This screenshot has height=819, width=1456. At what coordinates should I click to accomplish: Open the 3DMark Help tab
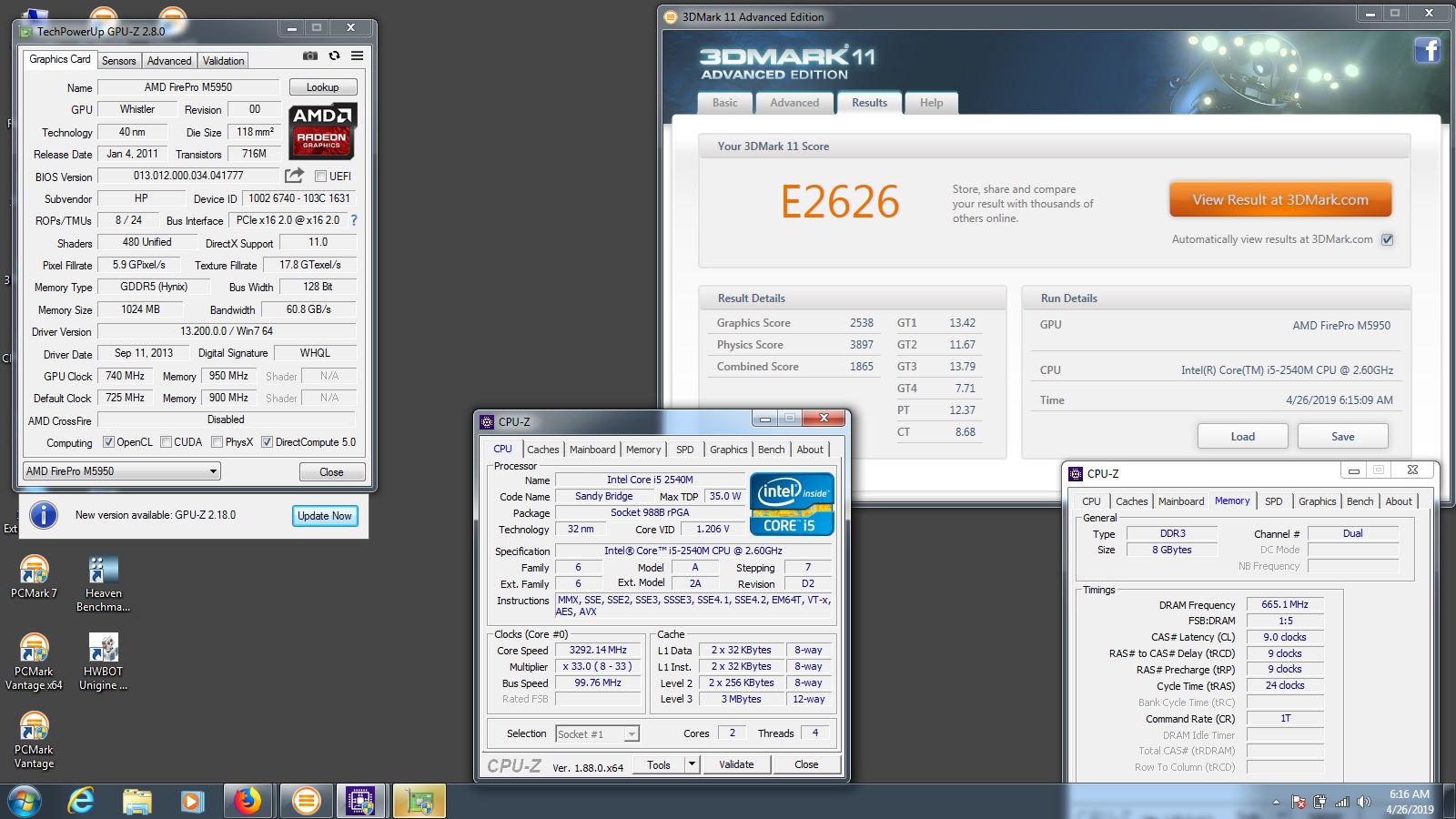pos(931,103)
